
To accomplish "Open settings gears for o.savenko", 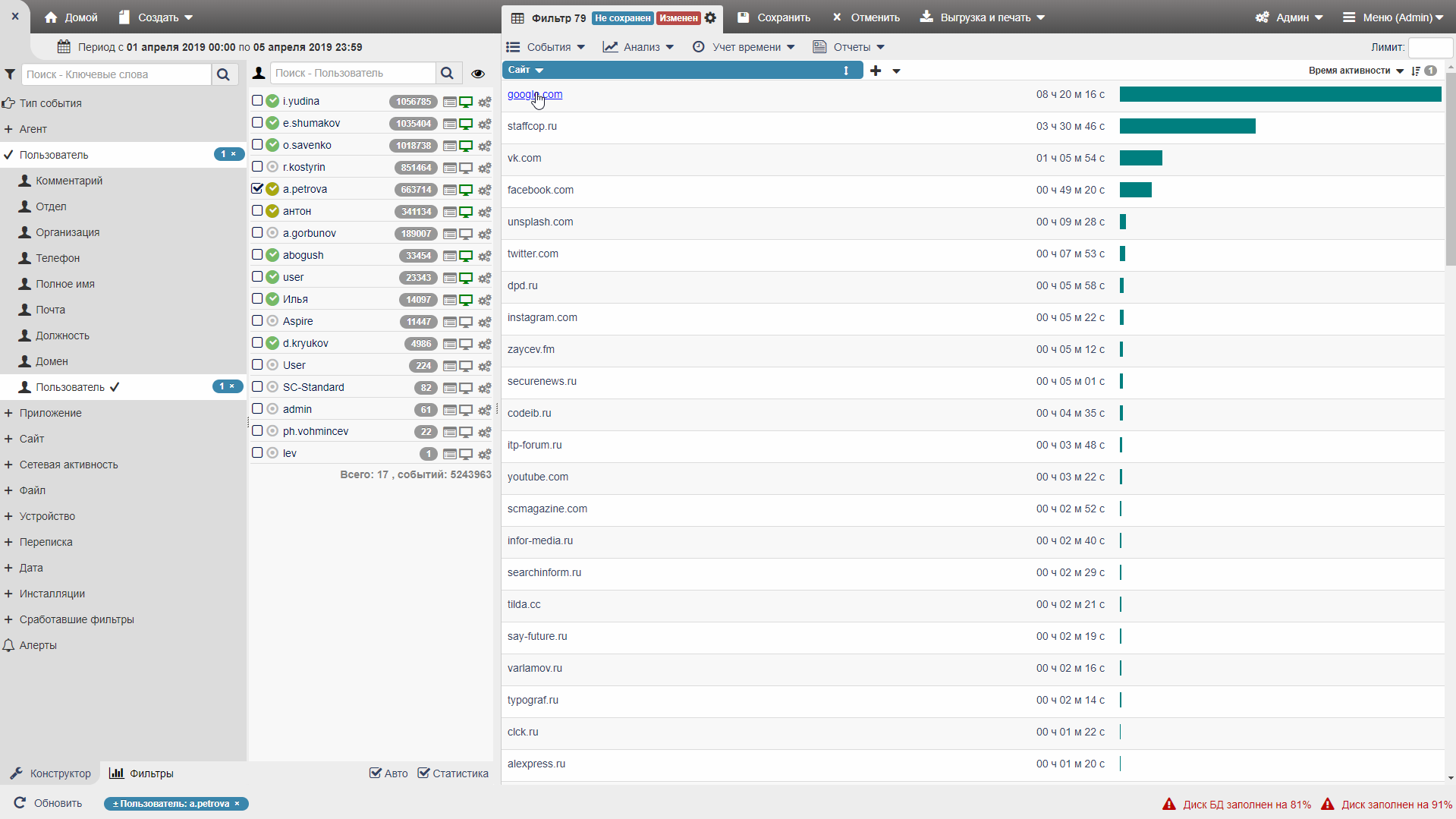I will 485,146.
